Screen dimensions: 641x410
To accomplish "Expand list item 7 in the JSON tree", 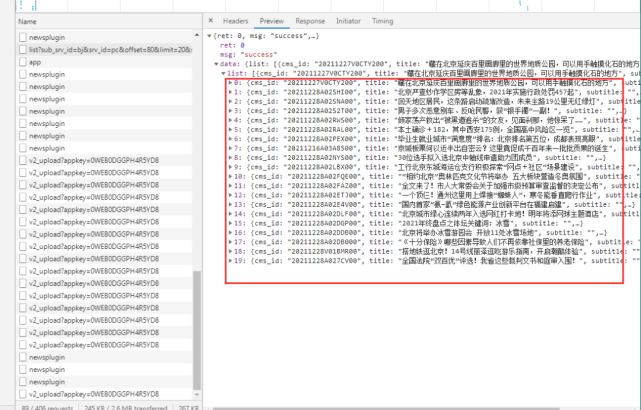I will point(231,148).
